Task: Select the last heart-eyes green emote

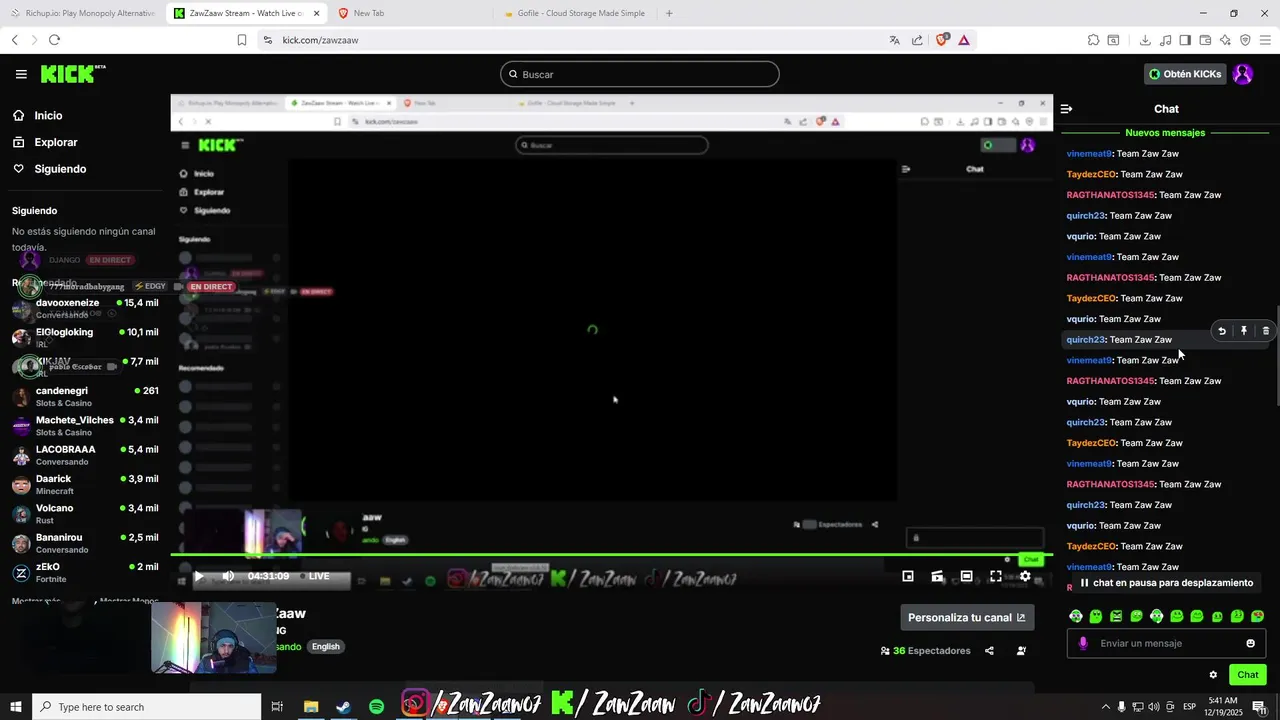Action: (1257, 616)
